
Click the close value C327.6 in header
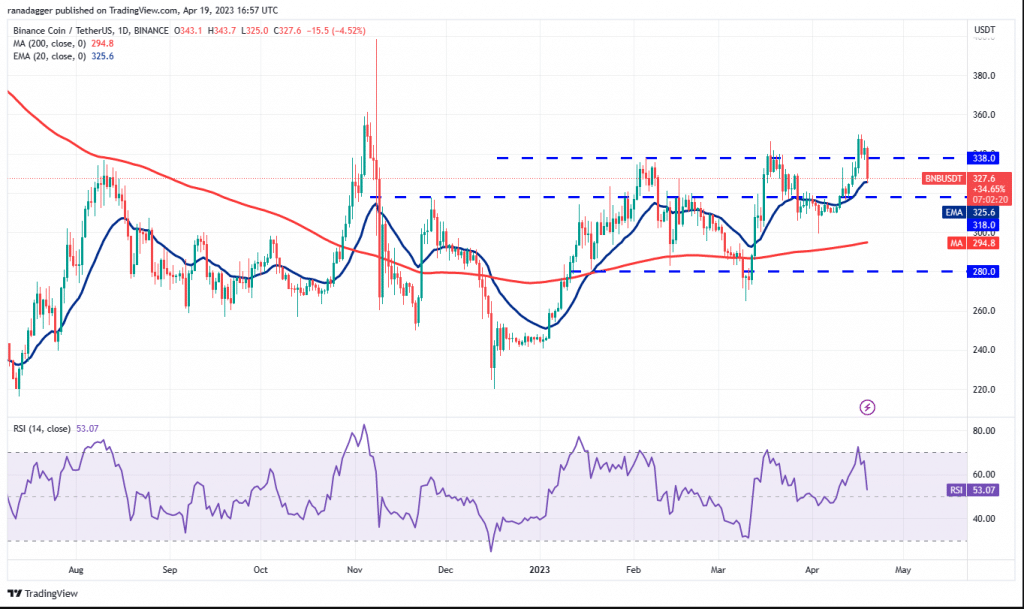[287, 31]
